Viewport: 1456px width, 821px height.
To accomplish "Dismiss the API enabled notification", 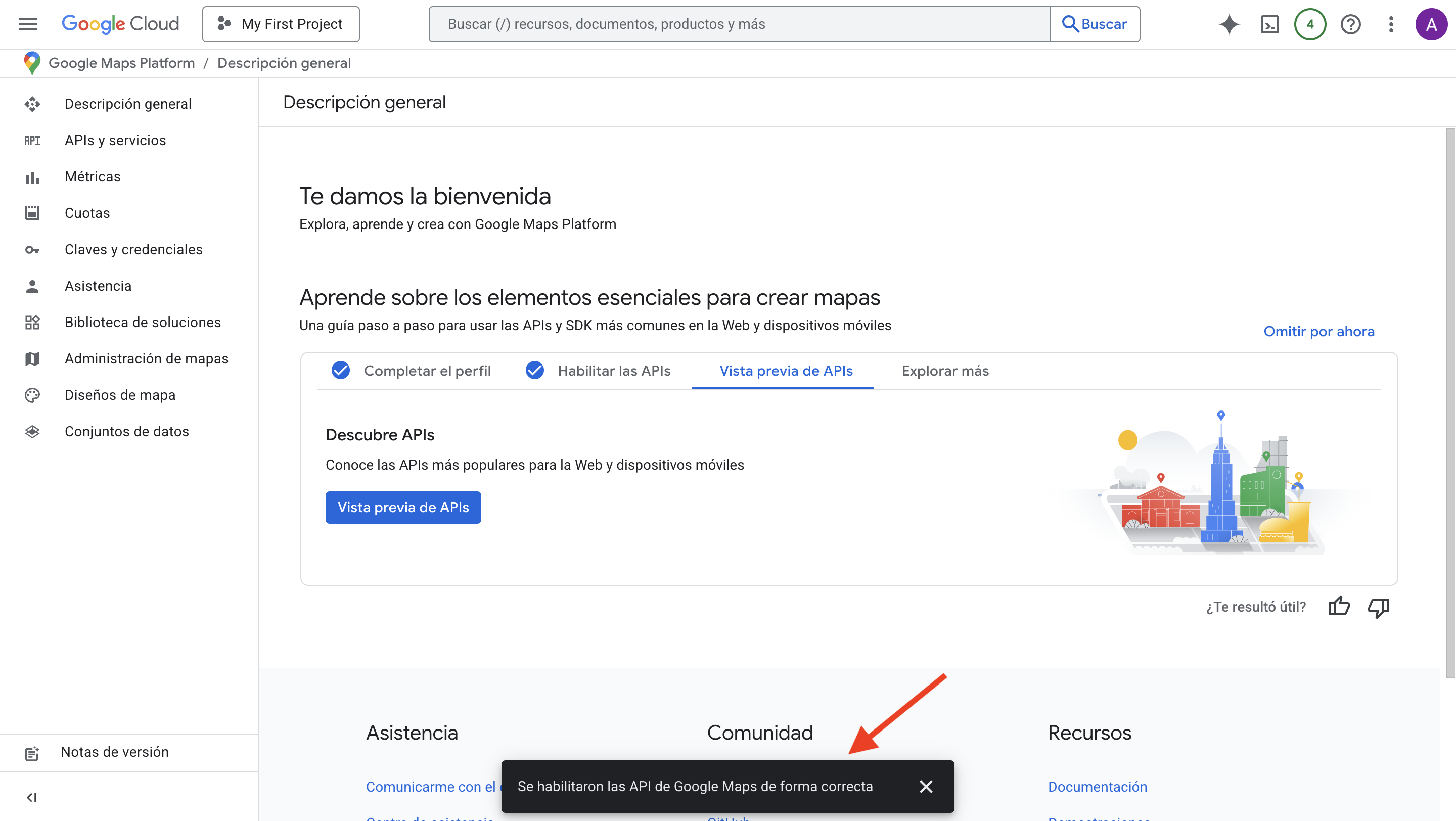I will 926,787.
